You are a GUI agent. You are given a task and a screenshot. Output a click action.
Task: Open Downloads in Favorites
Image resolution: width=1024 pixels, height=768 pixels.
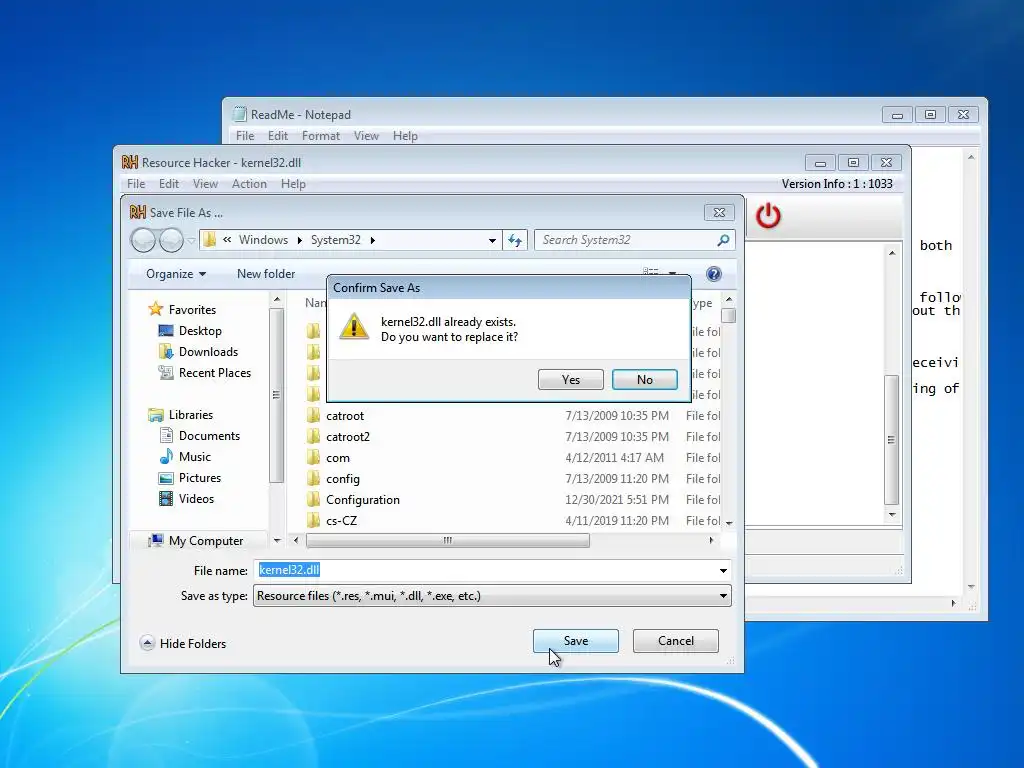tap(208, 351)
